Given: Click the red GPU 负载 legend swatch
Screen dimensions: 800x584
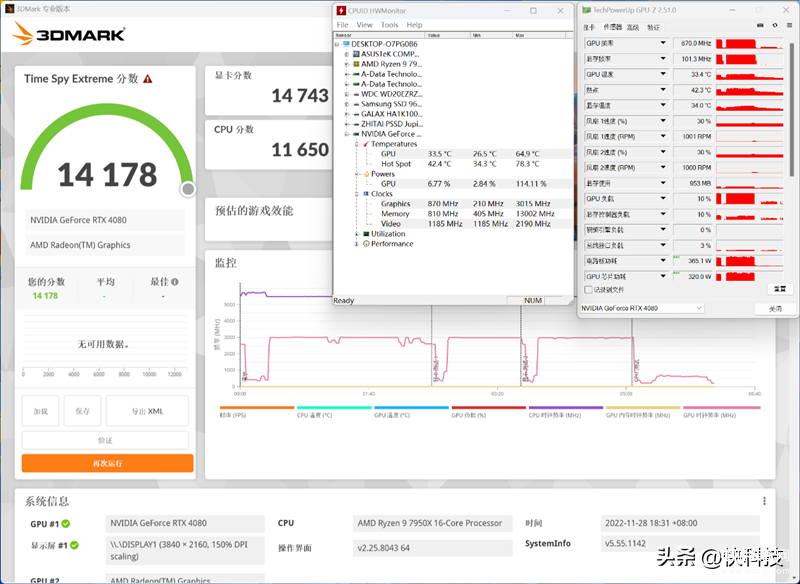Looking at the screenshot, I should (x=488, y=408).
